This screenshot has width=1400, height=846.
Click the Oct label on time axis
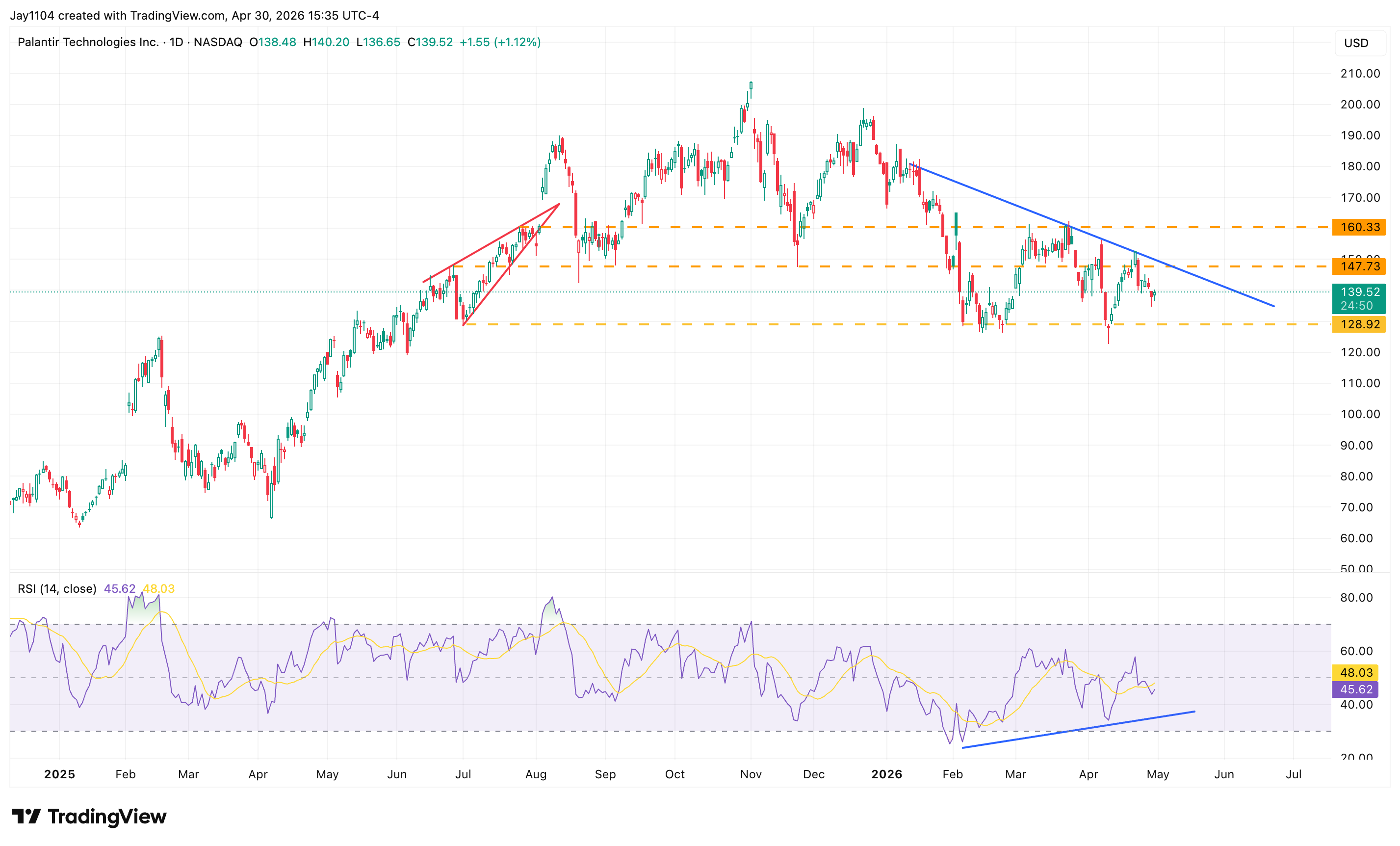[675, 774]
